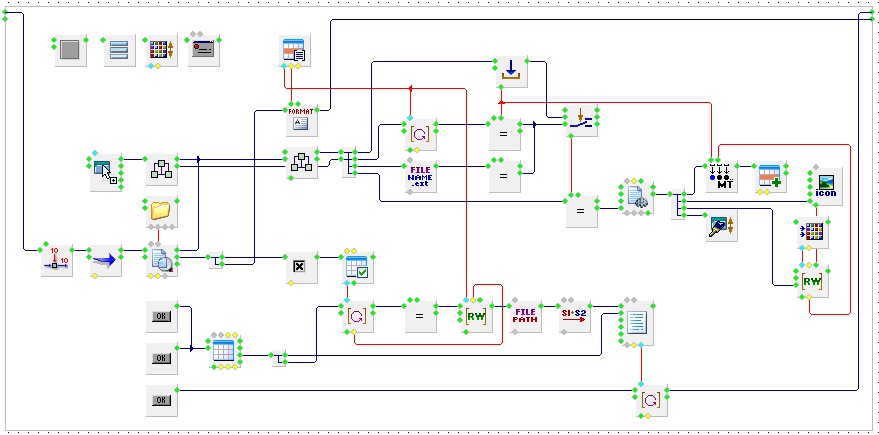Image resolution: width=879 pixels, height=435 pixels.
Task: Click the download arrow tray block
Action: pyautogui.click(x=511, y=71)
